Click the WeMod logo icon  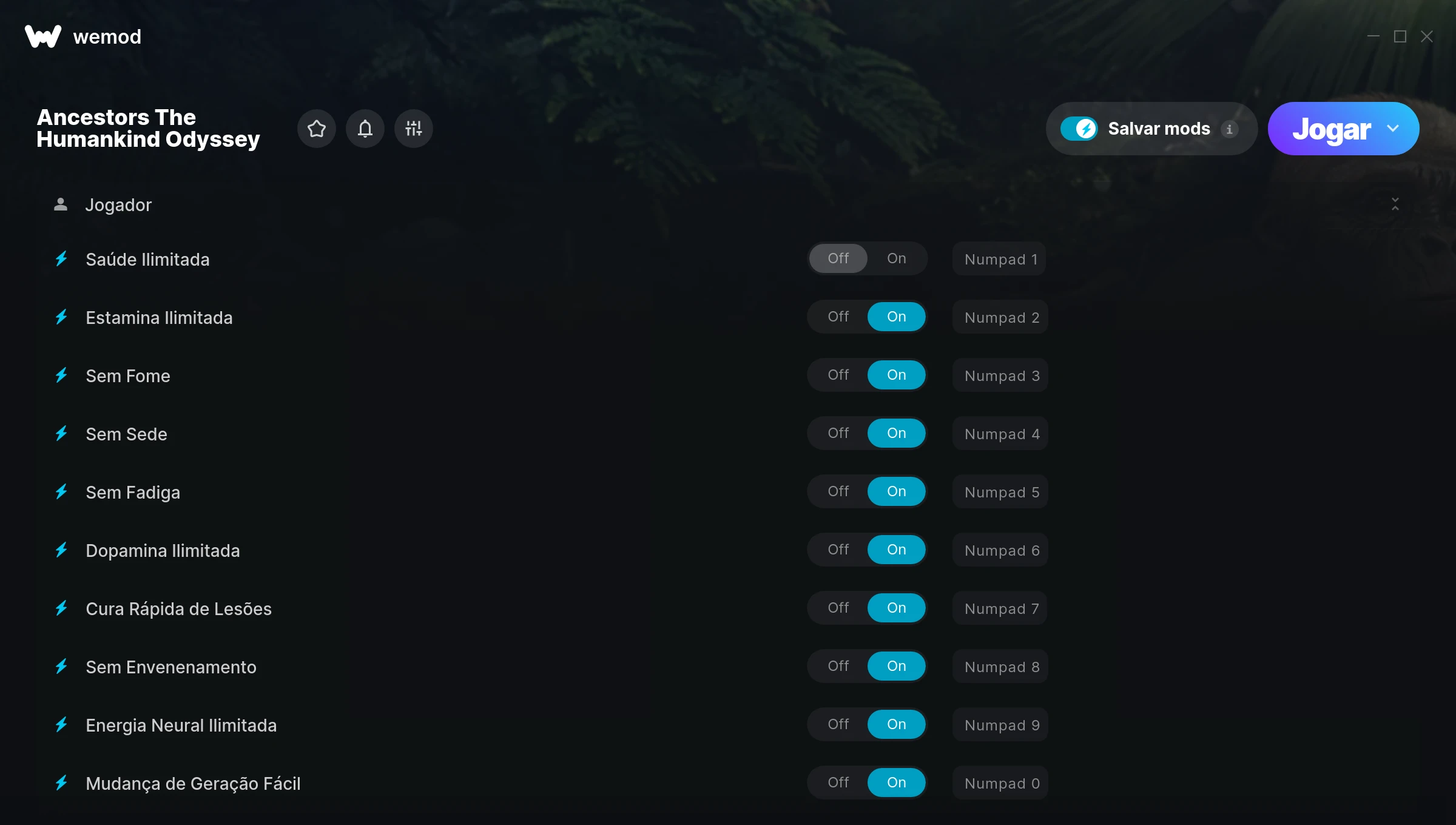pos(43,36)
